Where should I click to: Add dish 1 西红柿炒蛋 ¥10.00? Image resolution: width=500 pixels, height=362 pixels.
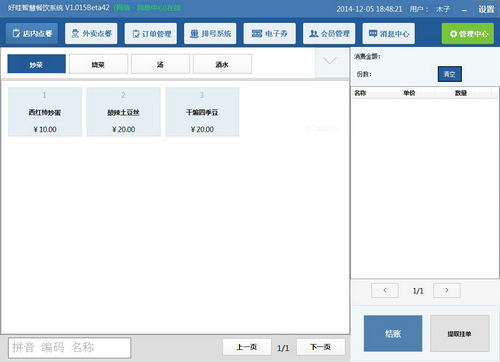[x=45, y=112]
